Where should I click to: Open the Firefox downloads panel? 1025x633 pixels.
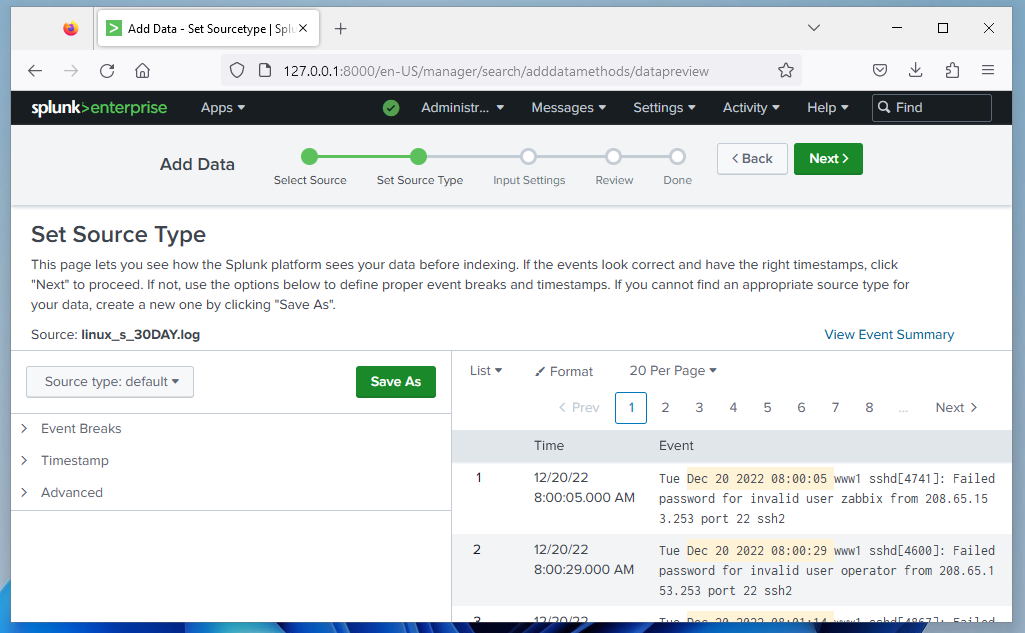(916, 71)
